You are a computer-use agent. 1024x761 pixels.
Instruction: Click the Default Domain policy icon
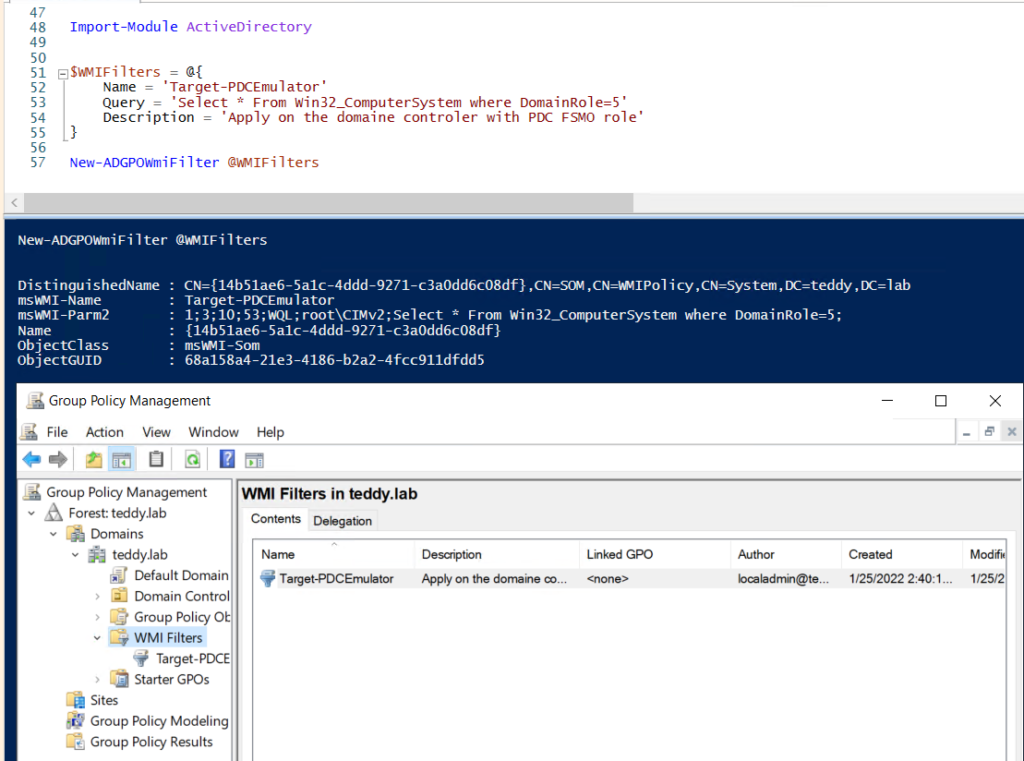[x=119, y=575]
